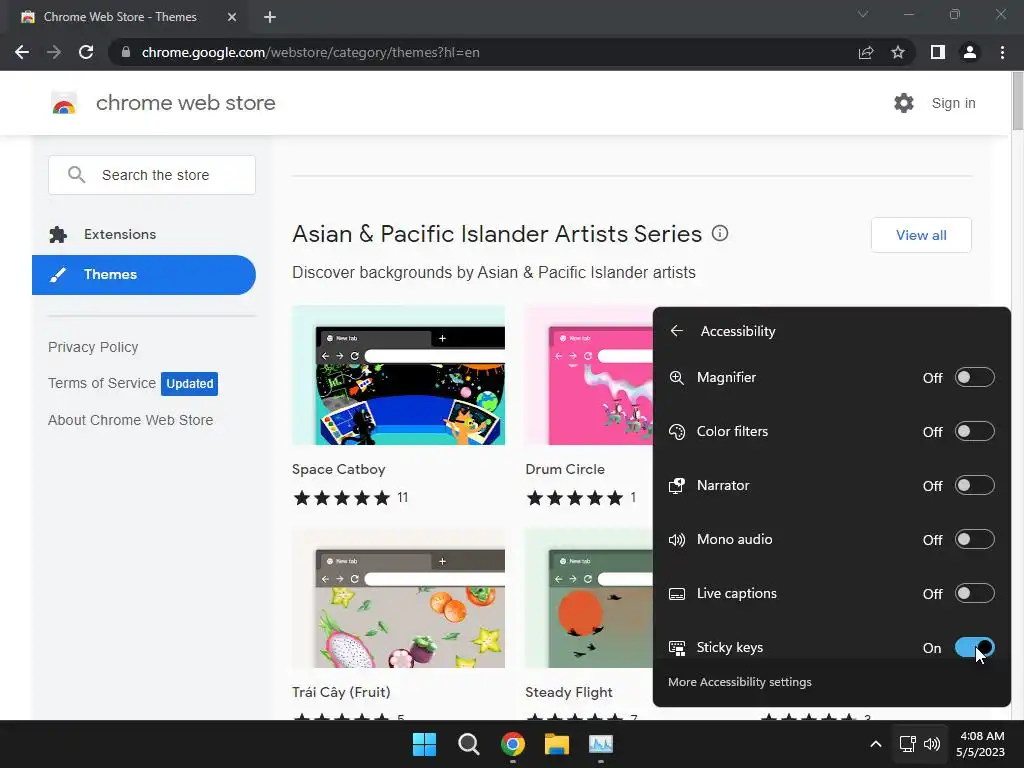This screenshot has height=768, width=1024.
Task: Click the Trái Cây (Fruit) title
Action: click(x=341, y=692)
